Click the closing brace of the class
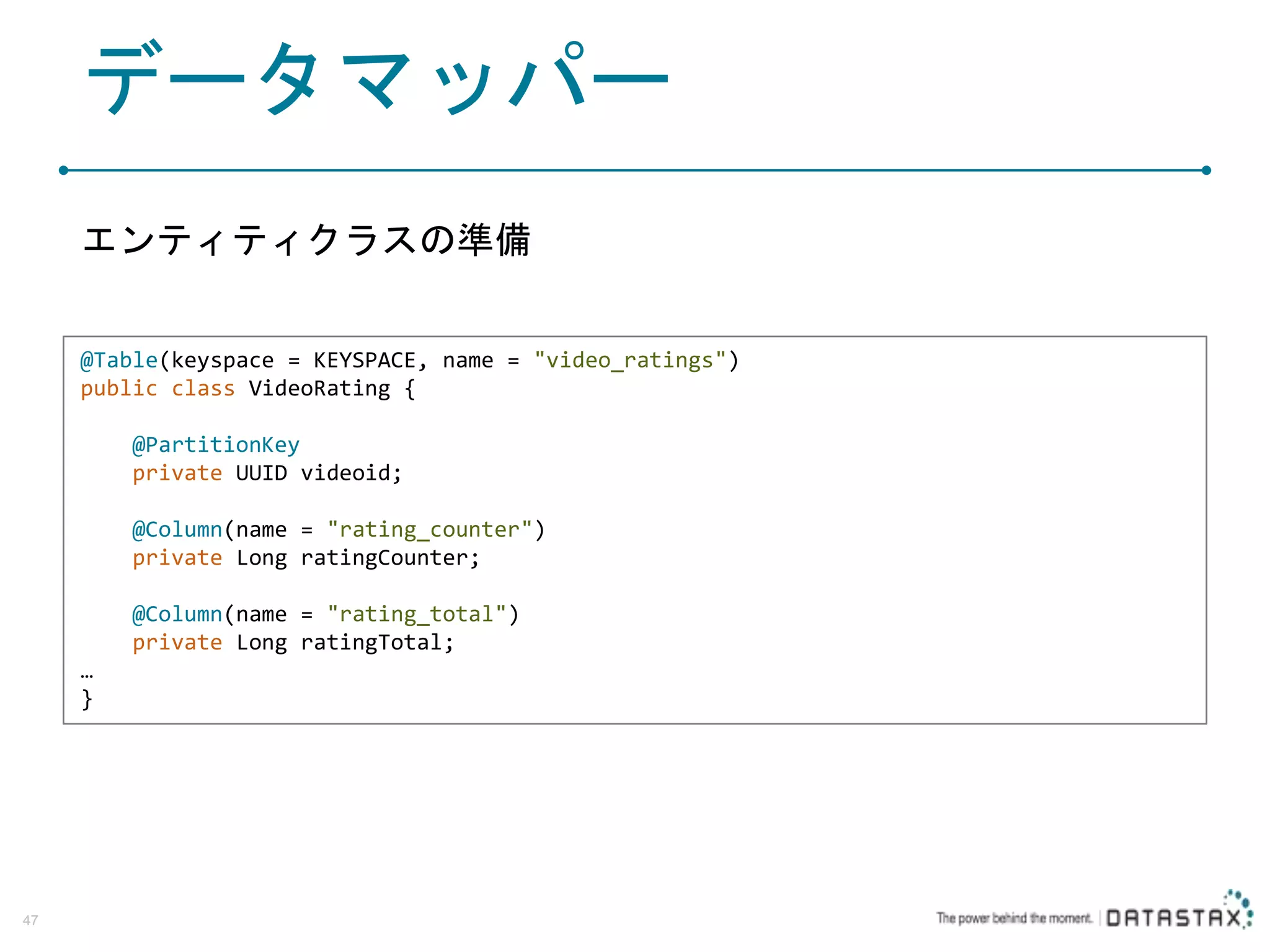The width and height of the screenshot is (1270, 952). (x=87, y=699)
